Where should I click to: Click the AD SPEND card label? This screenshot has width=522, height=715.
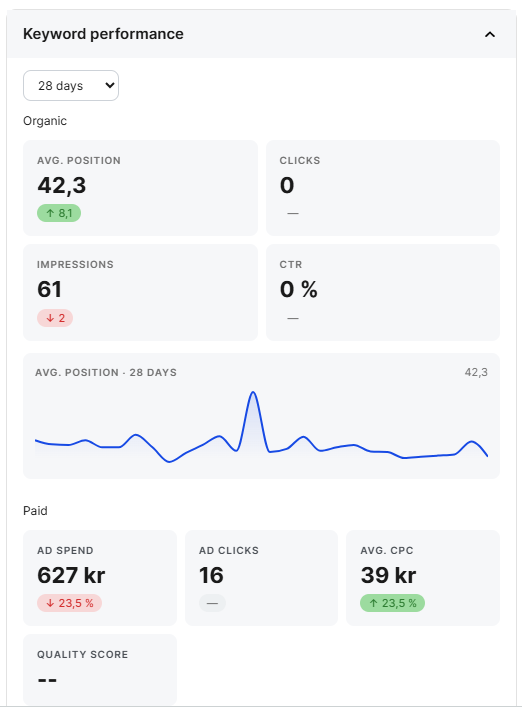(x=65, y=550)
